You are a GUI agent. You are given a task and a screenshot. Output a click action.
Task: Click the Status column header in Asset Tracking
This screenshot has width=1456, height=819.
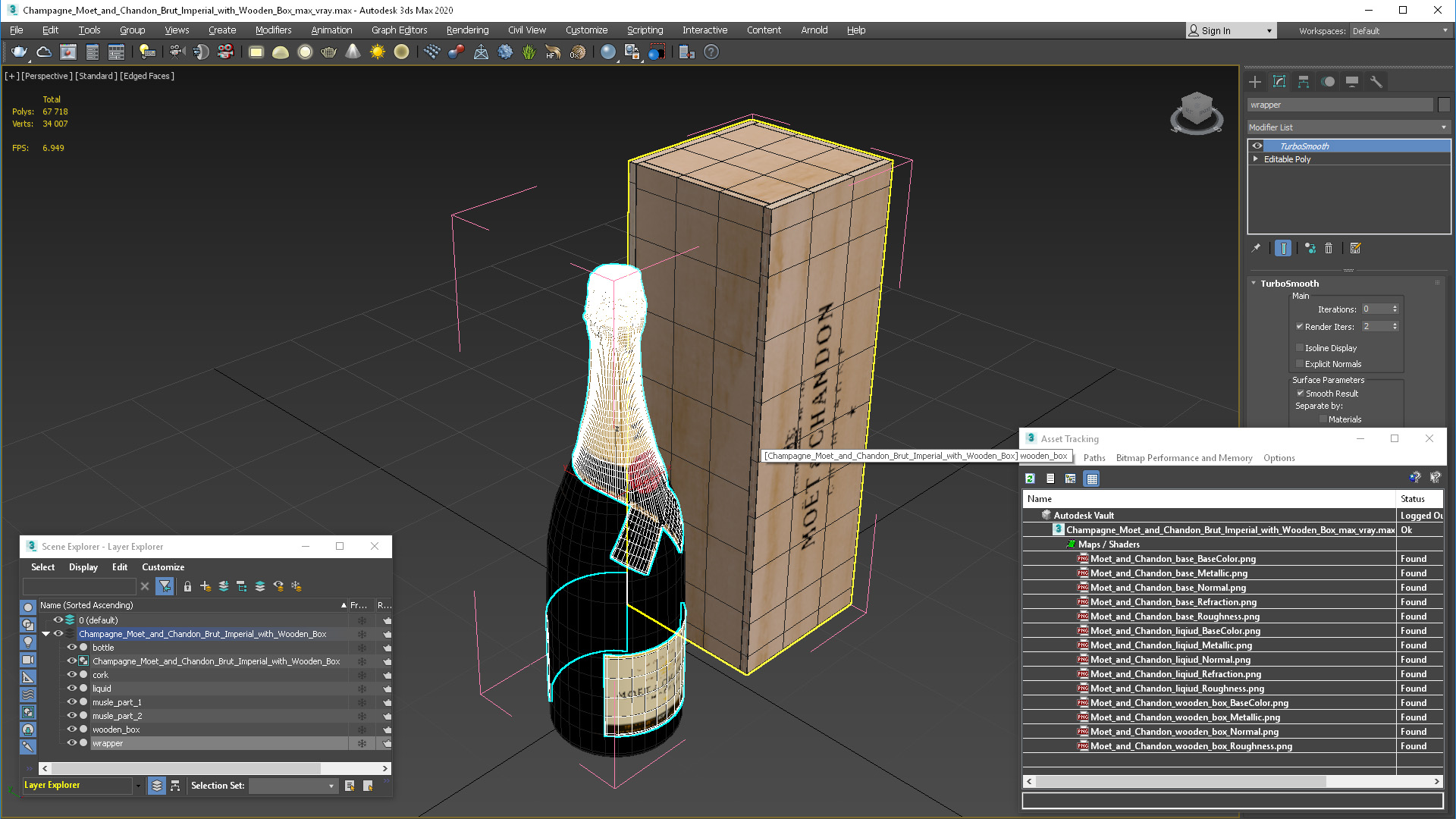pyautogui.click(x=1419, y=499)
